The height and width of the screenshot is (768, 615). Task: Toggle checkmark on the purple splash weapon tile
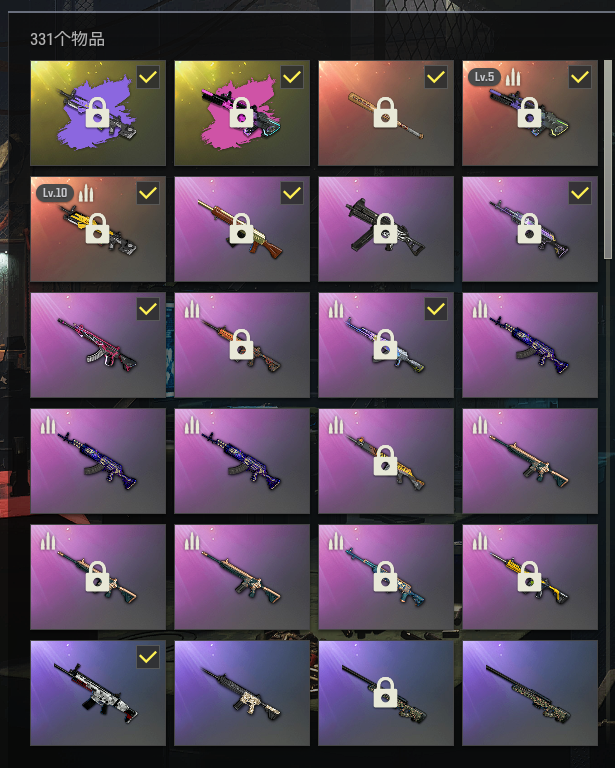148,77
